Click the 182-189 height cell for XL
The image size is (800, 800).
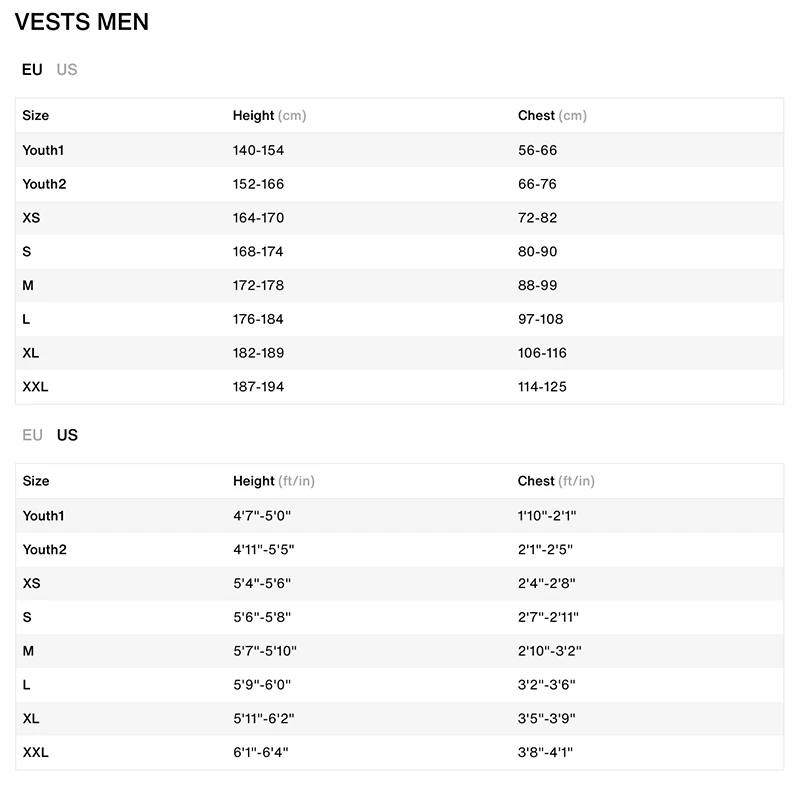click(x=258, y=353)
